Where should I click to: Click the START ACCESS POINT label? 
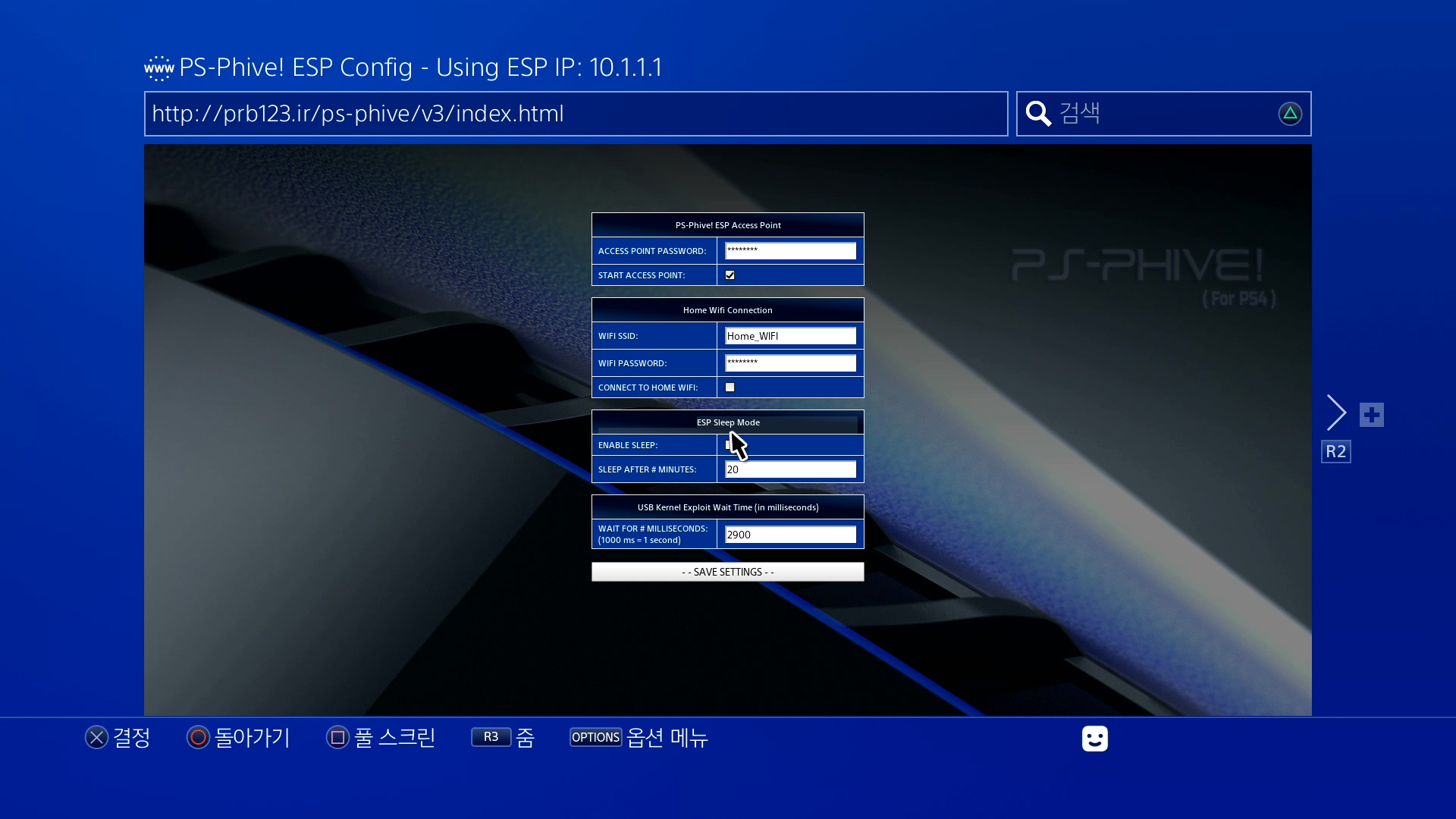pos(642,275)
